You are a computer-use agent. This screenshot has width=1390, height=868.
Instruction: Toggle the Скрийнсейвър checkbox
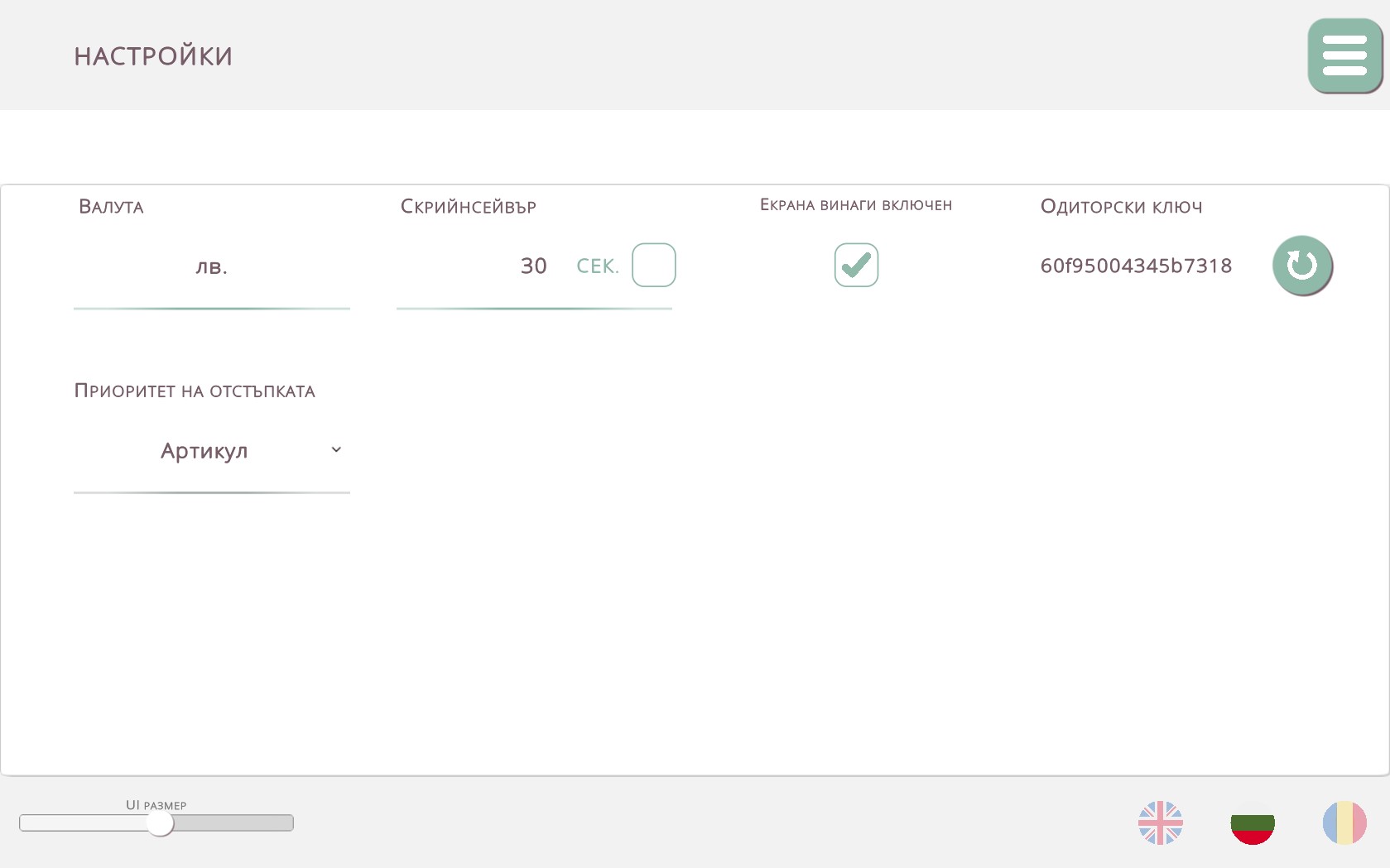click(653, 265)
